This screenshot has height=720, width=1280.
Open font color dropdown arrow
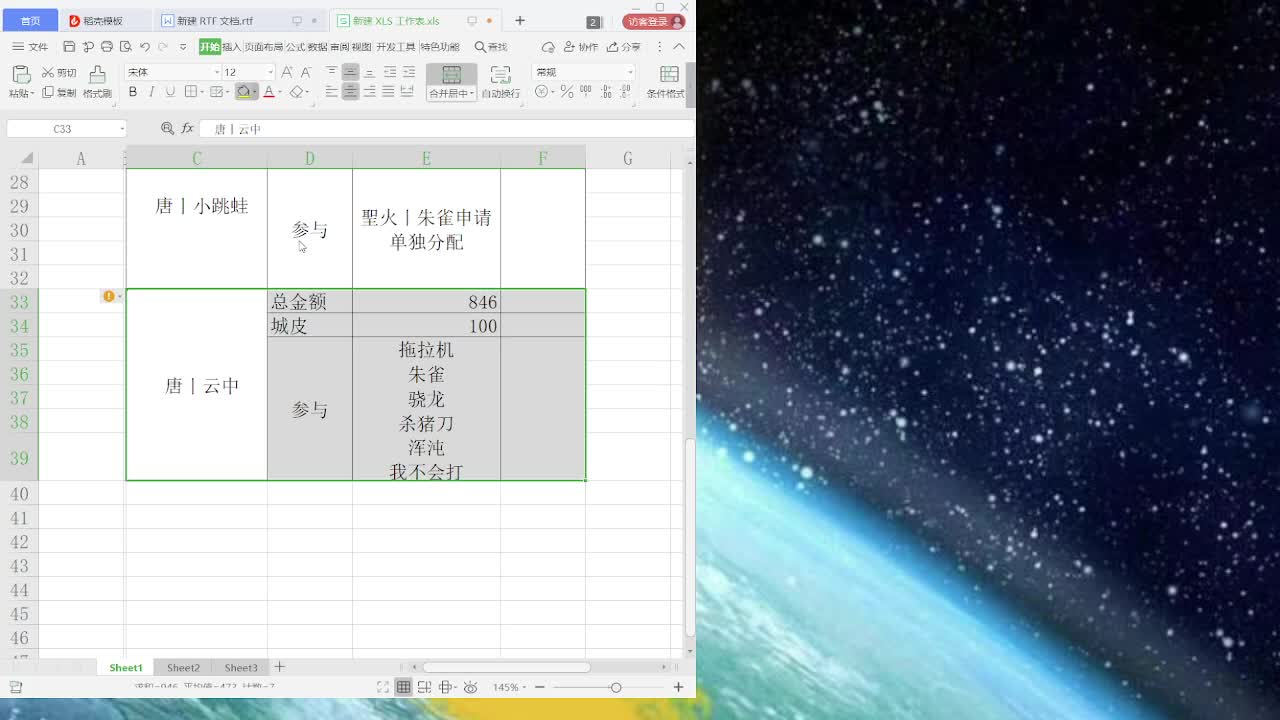point(279,92)
